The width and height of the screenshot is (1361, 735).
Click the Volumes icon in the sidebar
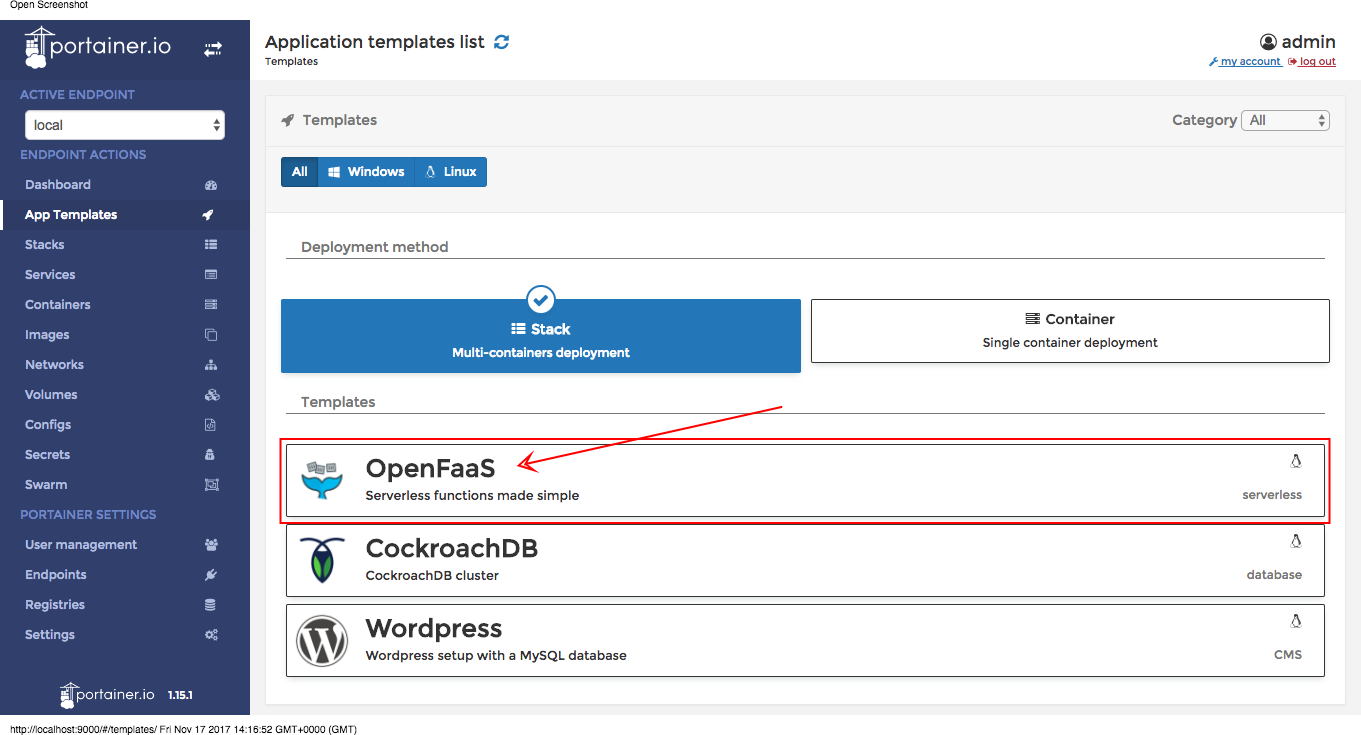[212, 394]
